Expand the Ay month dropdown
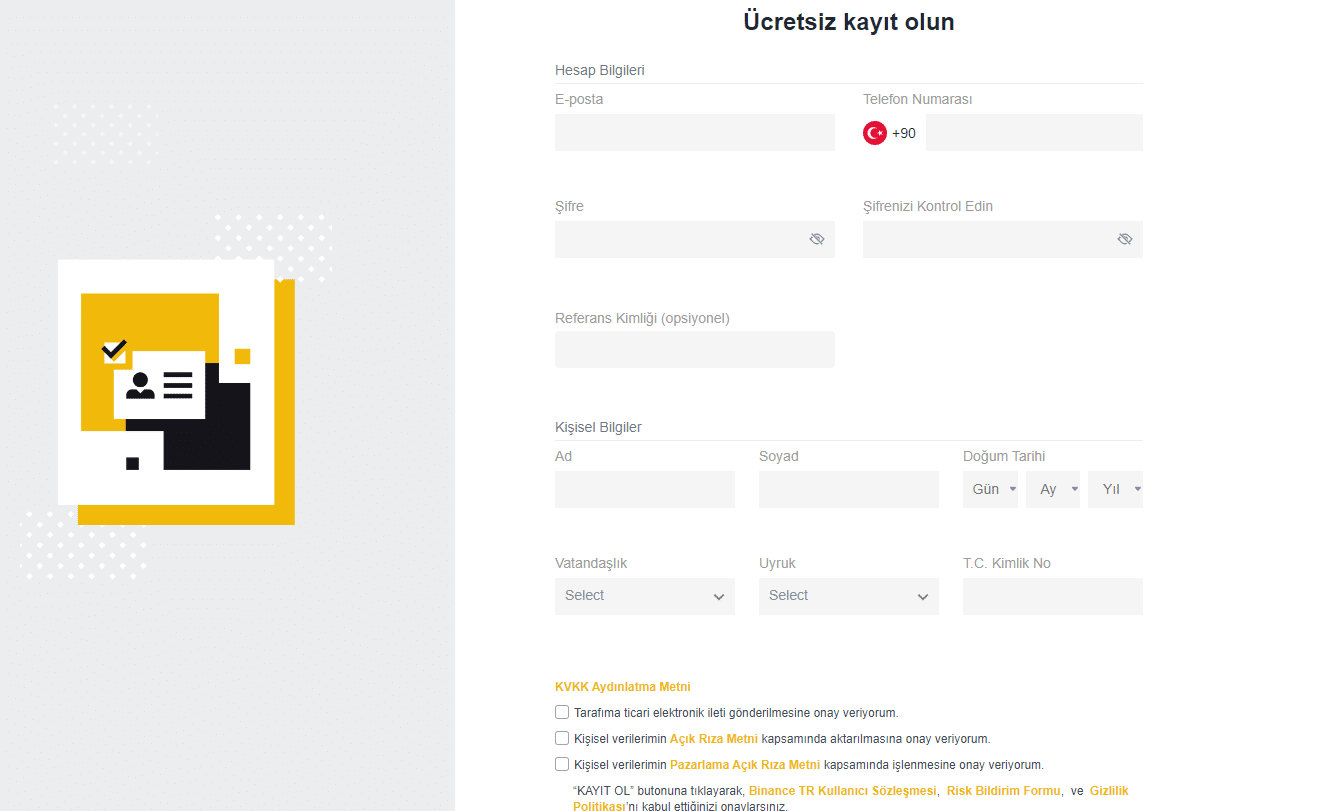 [1052, 489]
